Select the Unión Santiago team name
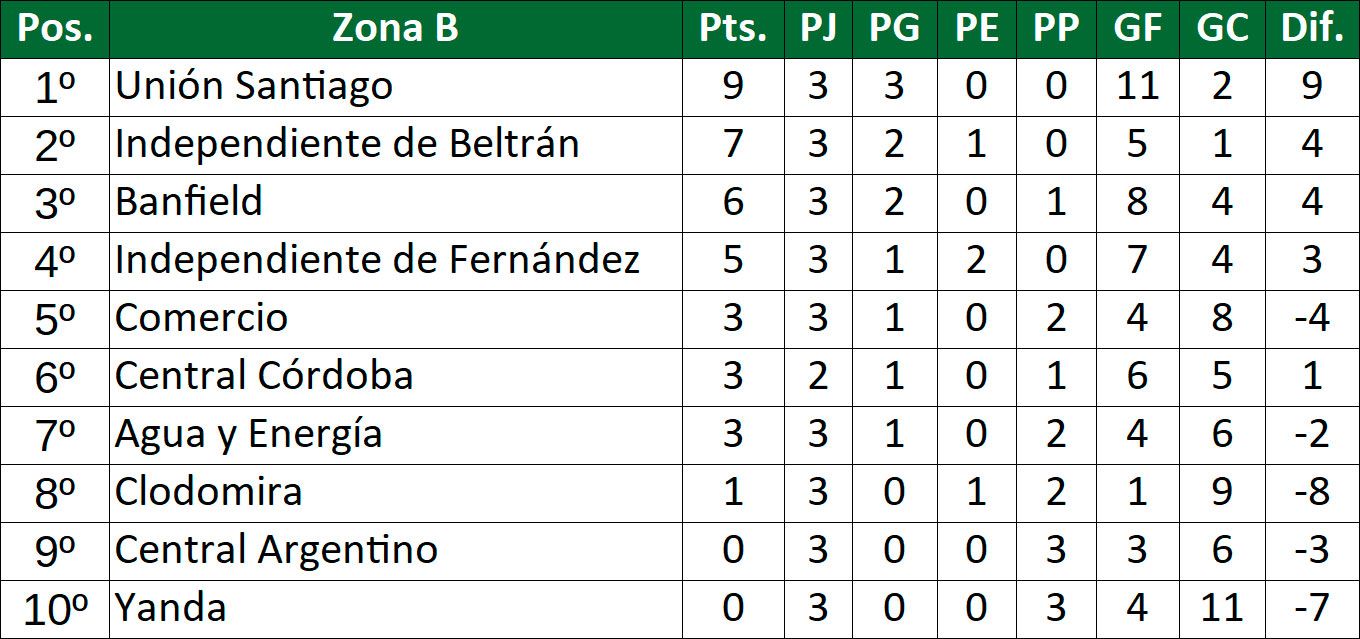Image resolution: width=1360 pixels, height=639 pixels. click(x=254, y=87)
